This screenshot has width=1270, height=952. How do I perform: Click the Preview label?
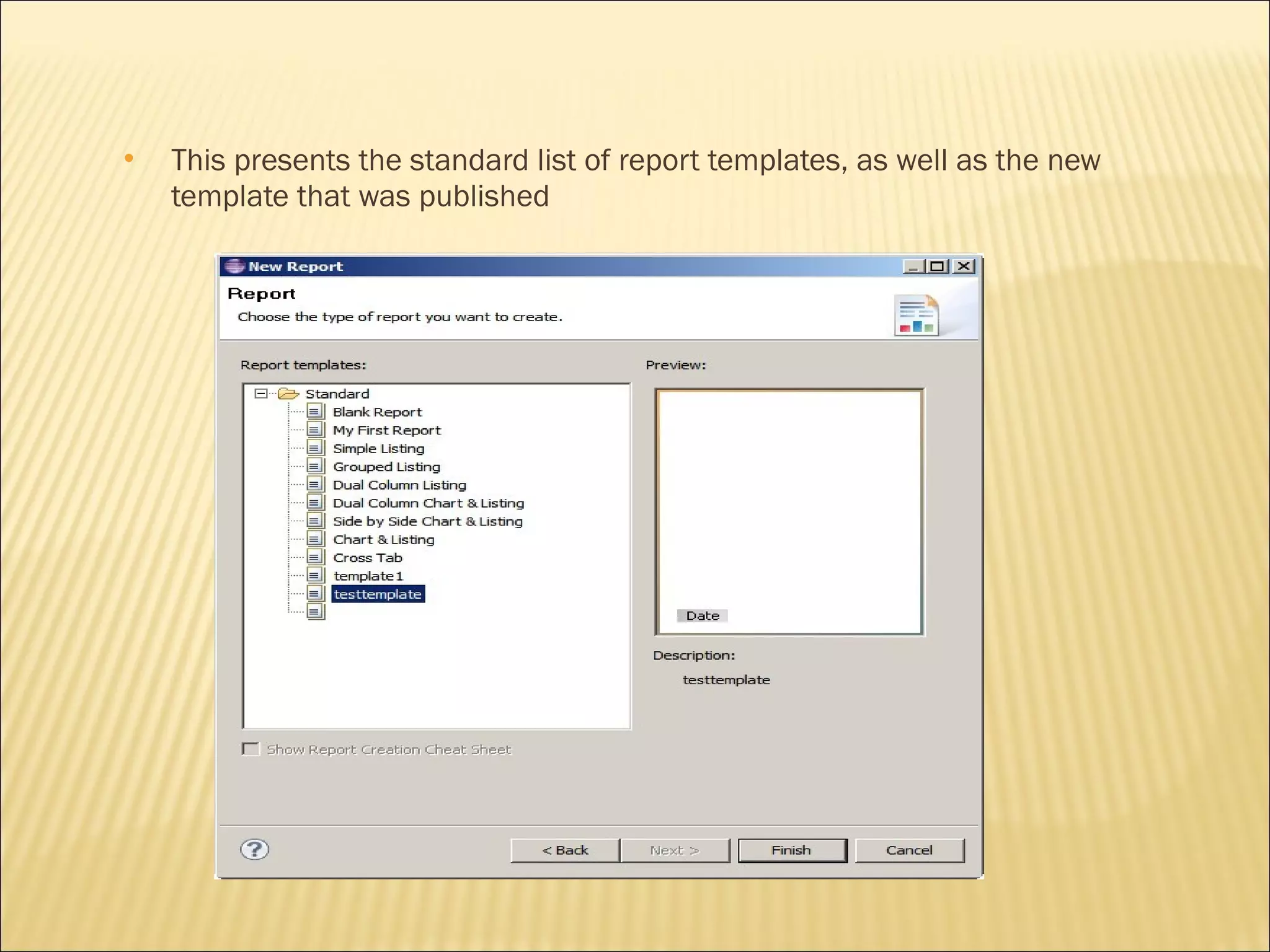click(676, 365)
